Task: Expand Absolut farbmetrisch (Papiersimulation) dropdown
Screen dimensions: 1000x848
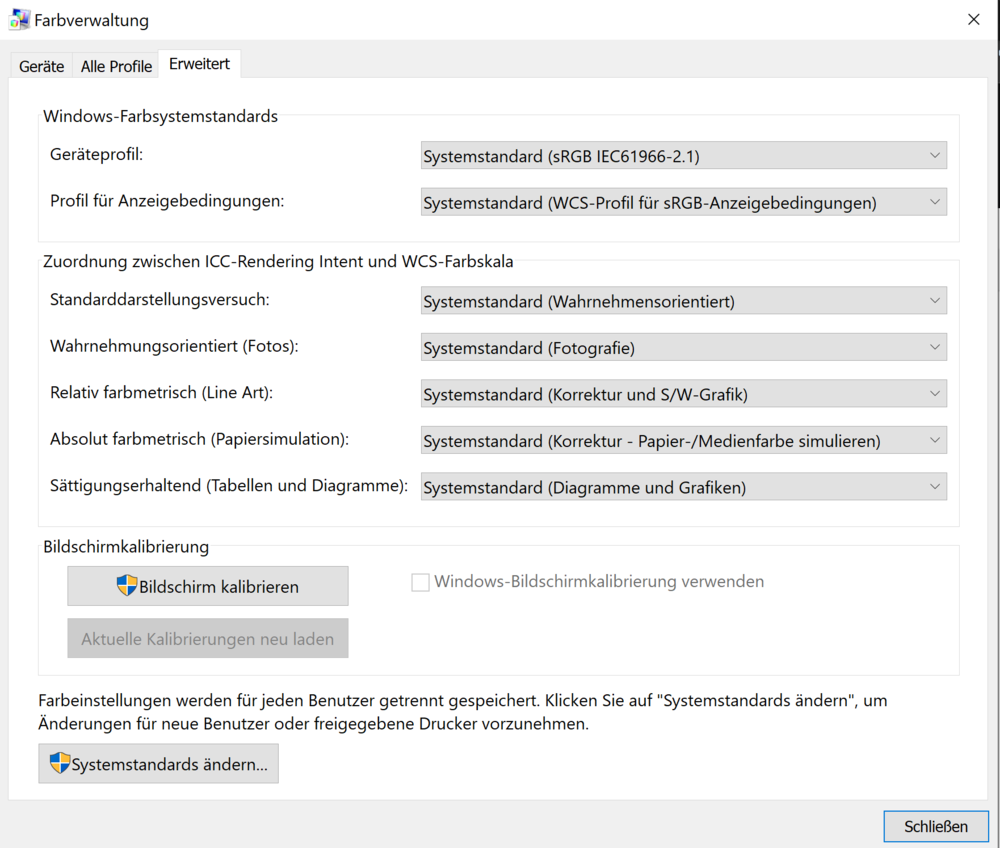Action: coord(683,441)
